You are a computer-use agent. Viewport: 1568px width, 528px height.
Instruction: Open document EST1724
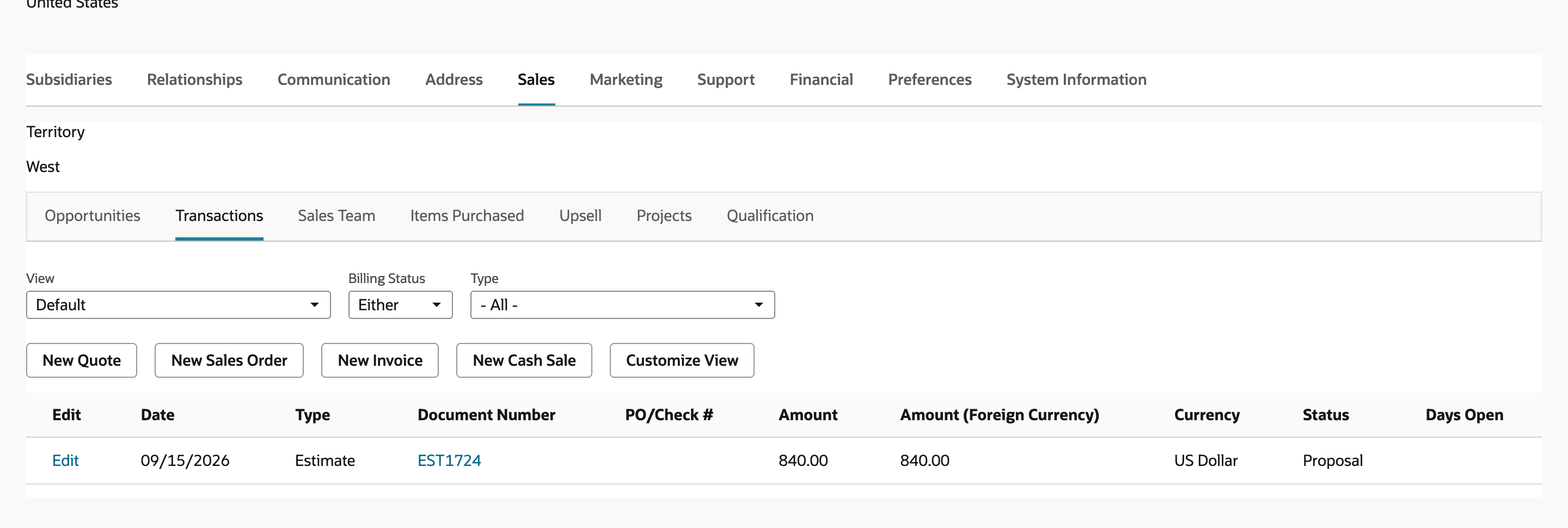pyautogui.click(x=449, y=461)
